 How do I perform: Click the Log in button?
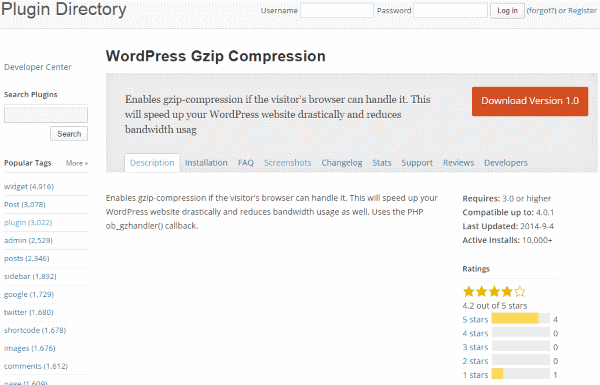[x=507, y=10]
